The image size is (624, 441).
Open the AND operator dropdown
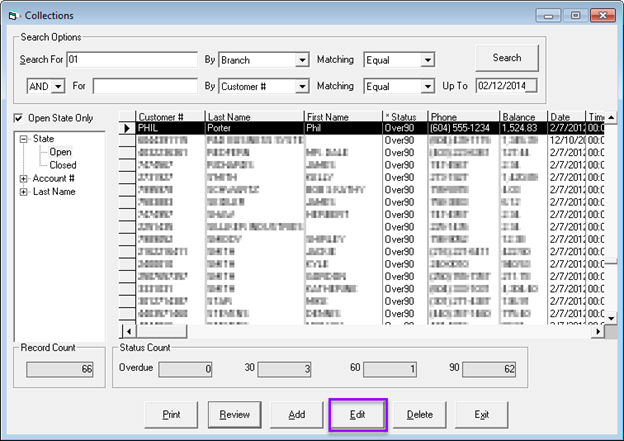pyautogui.click(x=58, y=86)
